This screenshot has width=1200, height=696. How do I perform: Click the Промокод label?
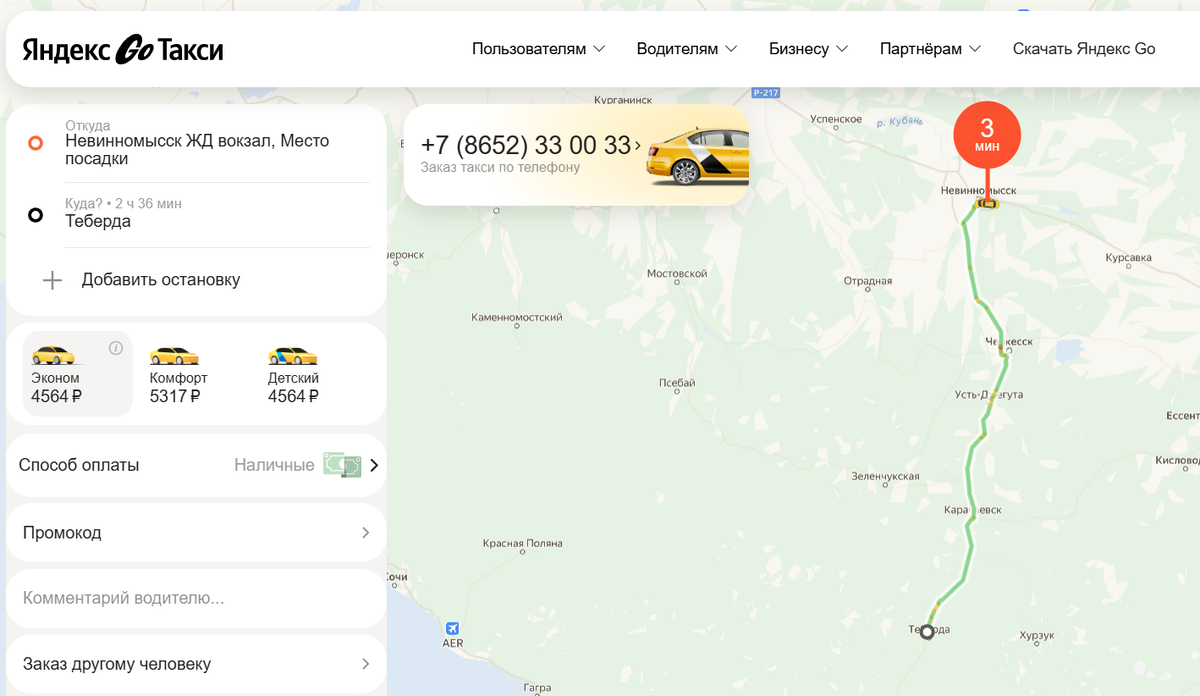[62, 533]
